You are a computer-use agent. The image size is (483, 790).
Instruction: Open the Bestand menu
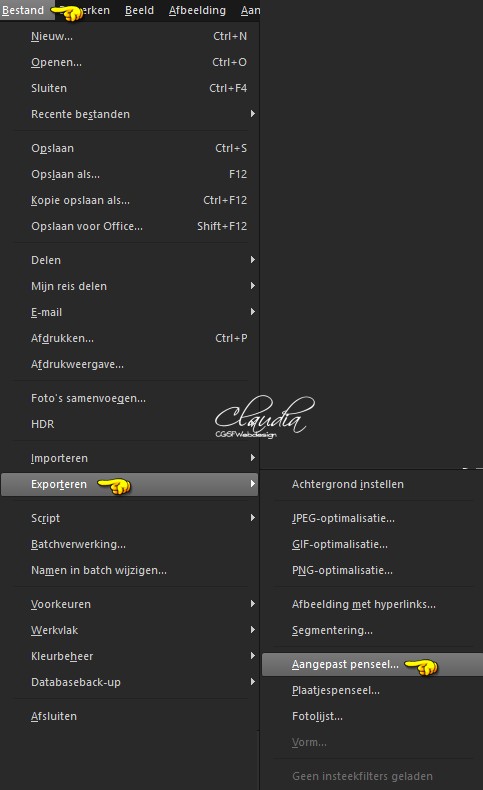[x=23, y=10]
